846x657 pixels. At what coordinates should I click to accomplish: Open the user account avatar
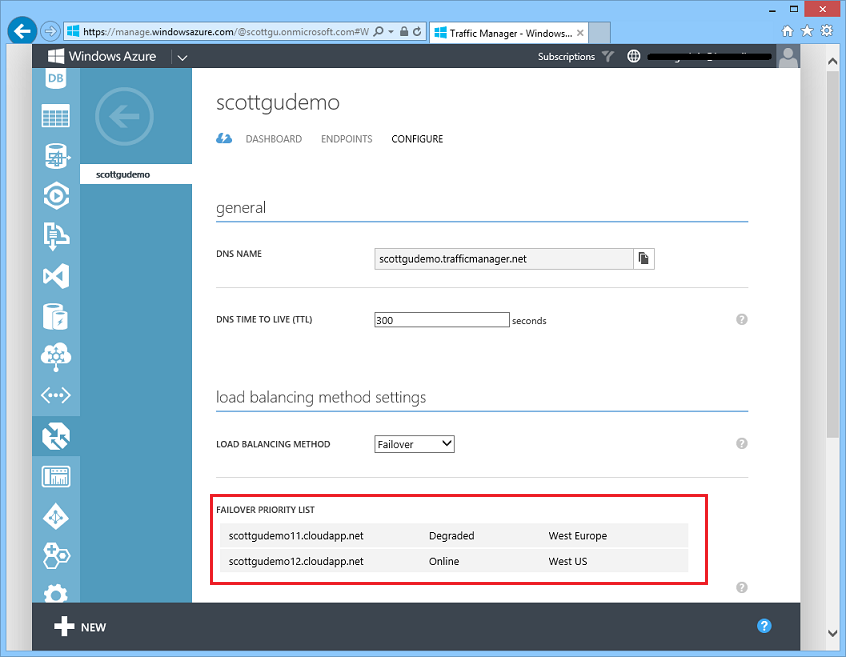[x=788, y=56]
